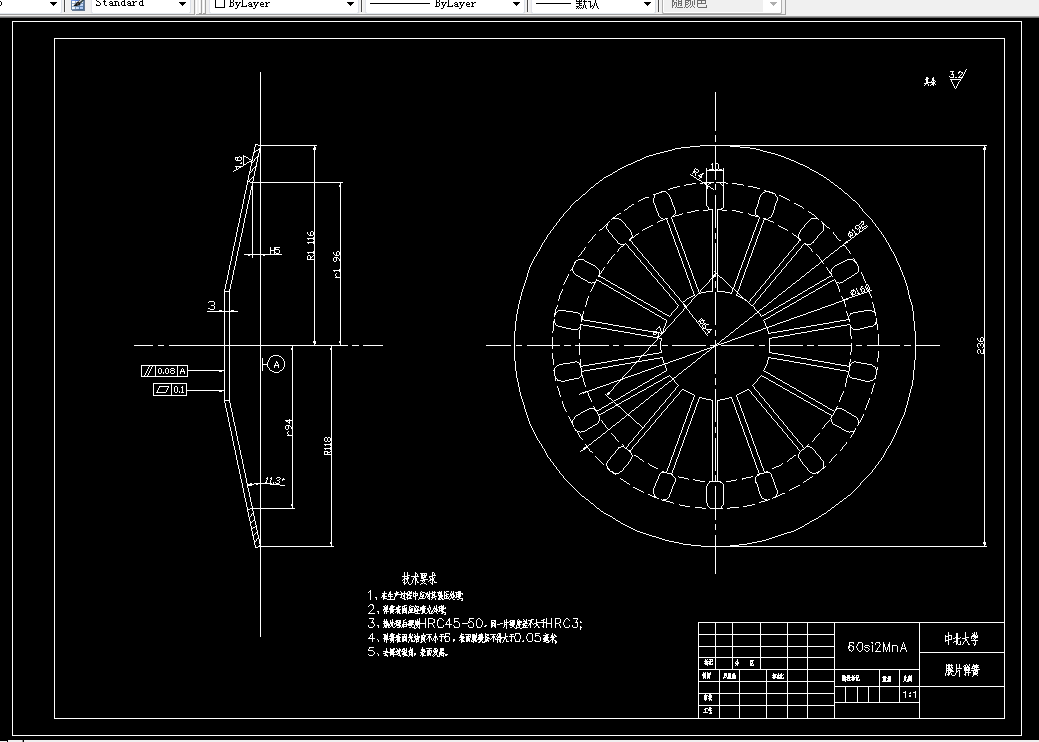Select the ø168 diameter dimension text
The height and width of the screenshot is (742, 1039).
pos(859,291)
